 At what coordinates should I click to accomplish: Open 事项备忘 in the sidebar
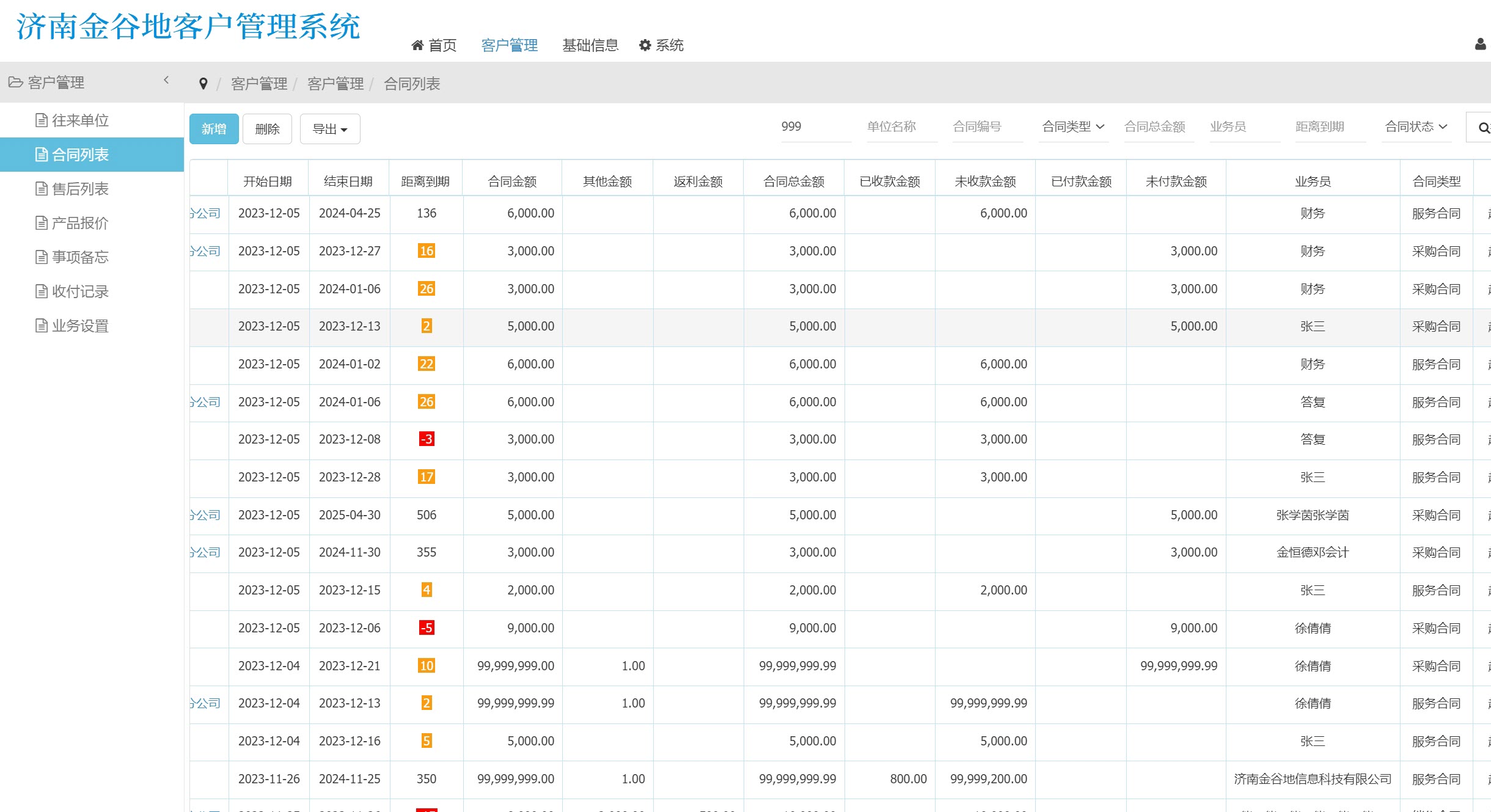(92, 257)
